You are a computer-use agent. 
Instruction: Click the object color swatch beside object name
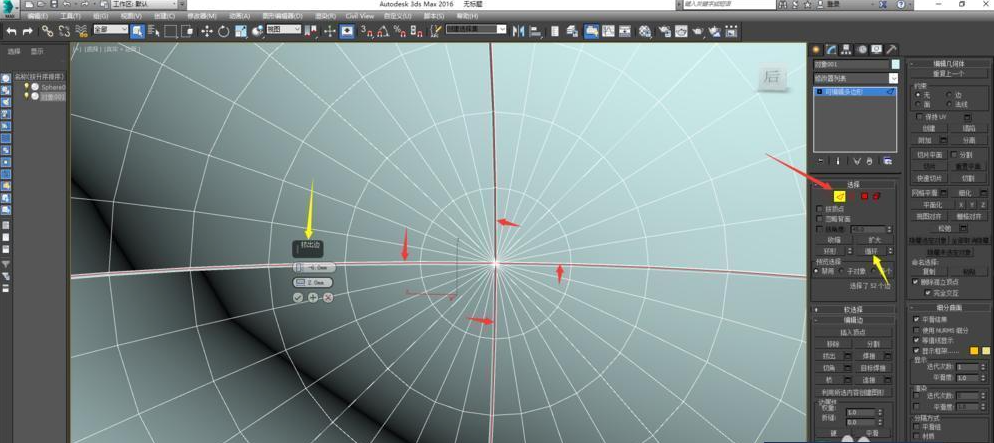[895, 65]
